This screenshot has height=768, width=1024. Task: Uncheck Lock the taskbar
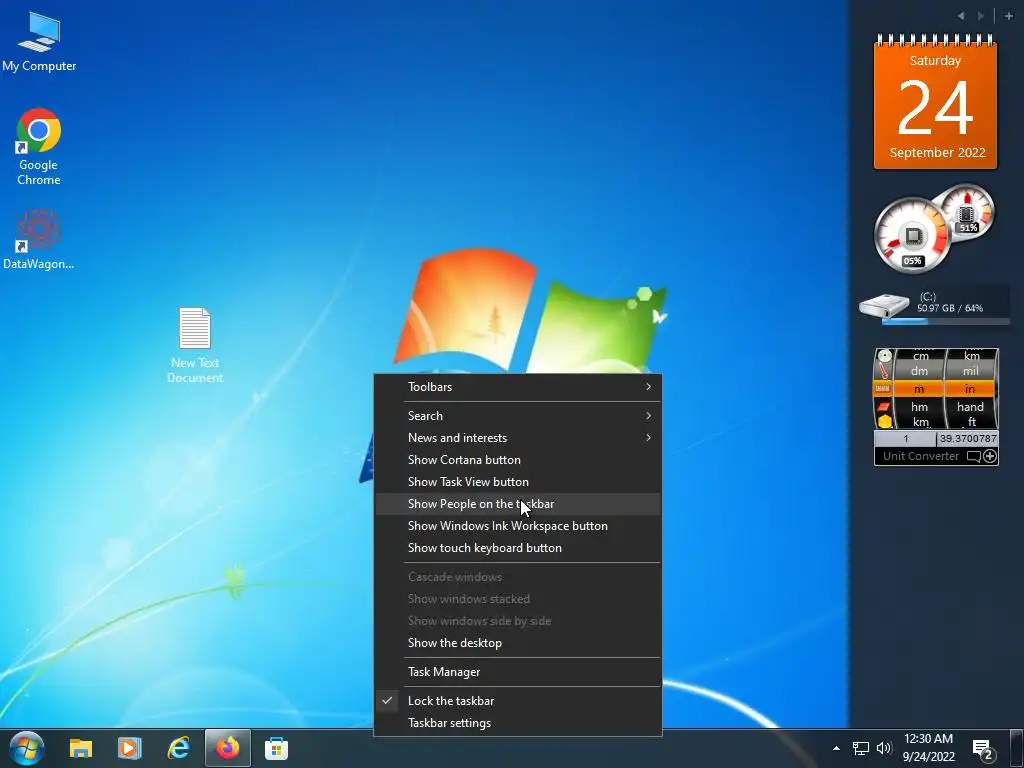[518, 701]
